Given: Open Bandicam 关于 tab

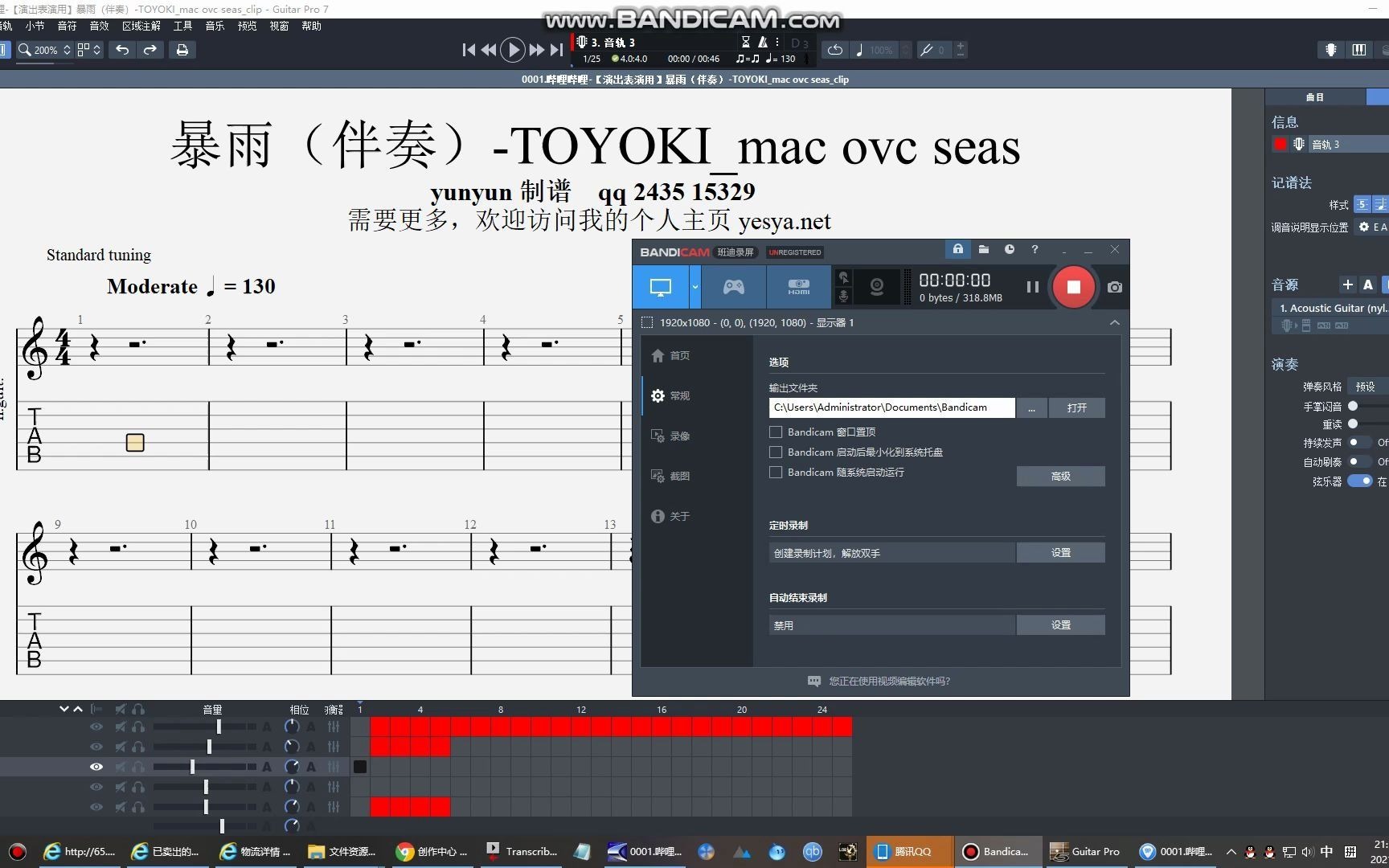Looking at the screenshot, I should [670, 516].
